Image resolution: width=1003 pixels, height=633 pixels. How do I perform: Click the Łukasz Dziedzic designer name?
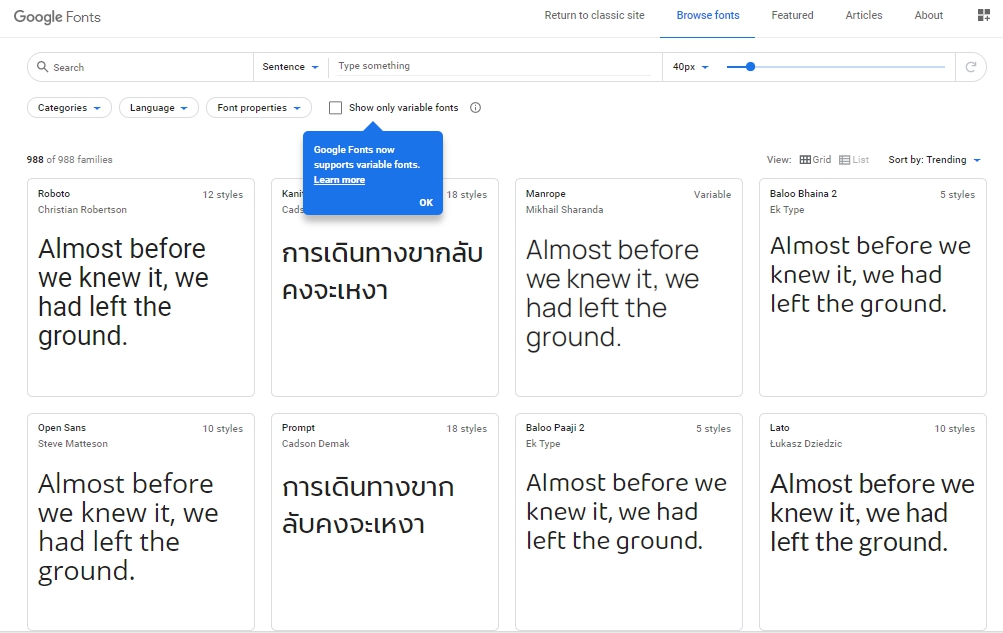tap(806, 444)
